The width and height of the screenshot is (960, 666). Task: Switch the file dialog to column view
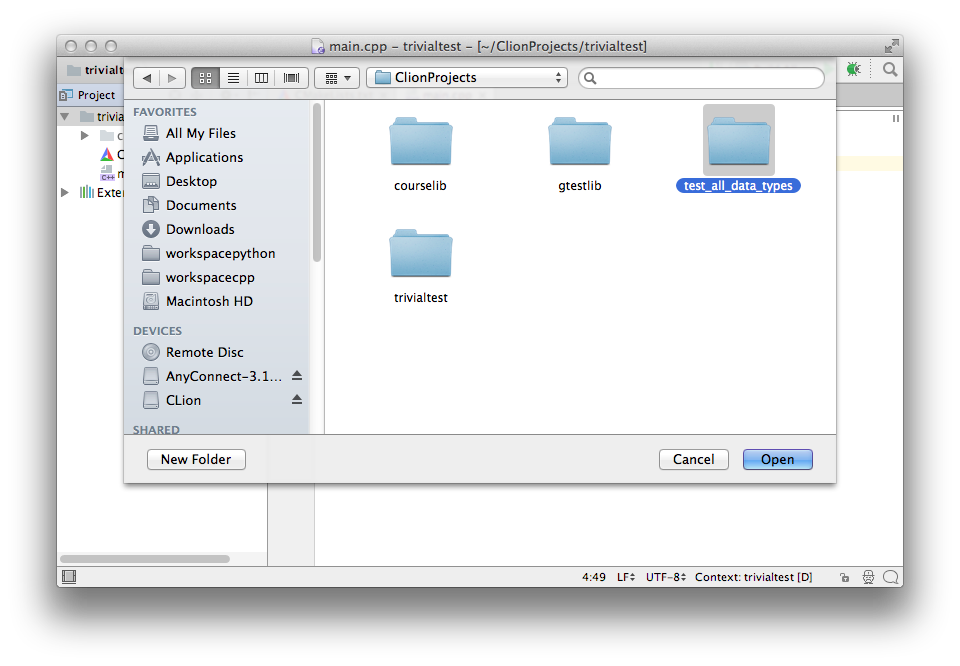[261, 77]
